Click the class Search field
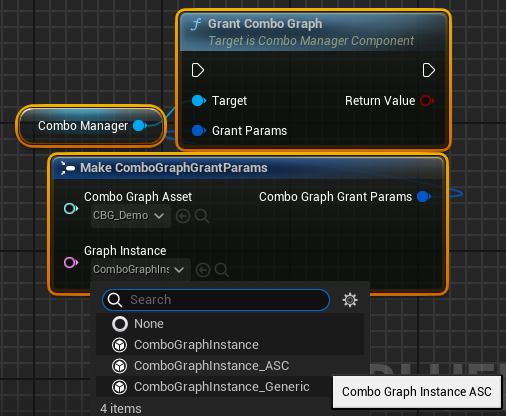506x416 pixels. click(x=216, y=300)
